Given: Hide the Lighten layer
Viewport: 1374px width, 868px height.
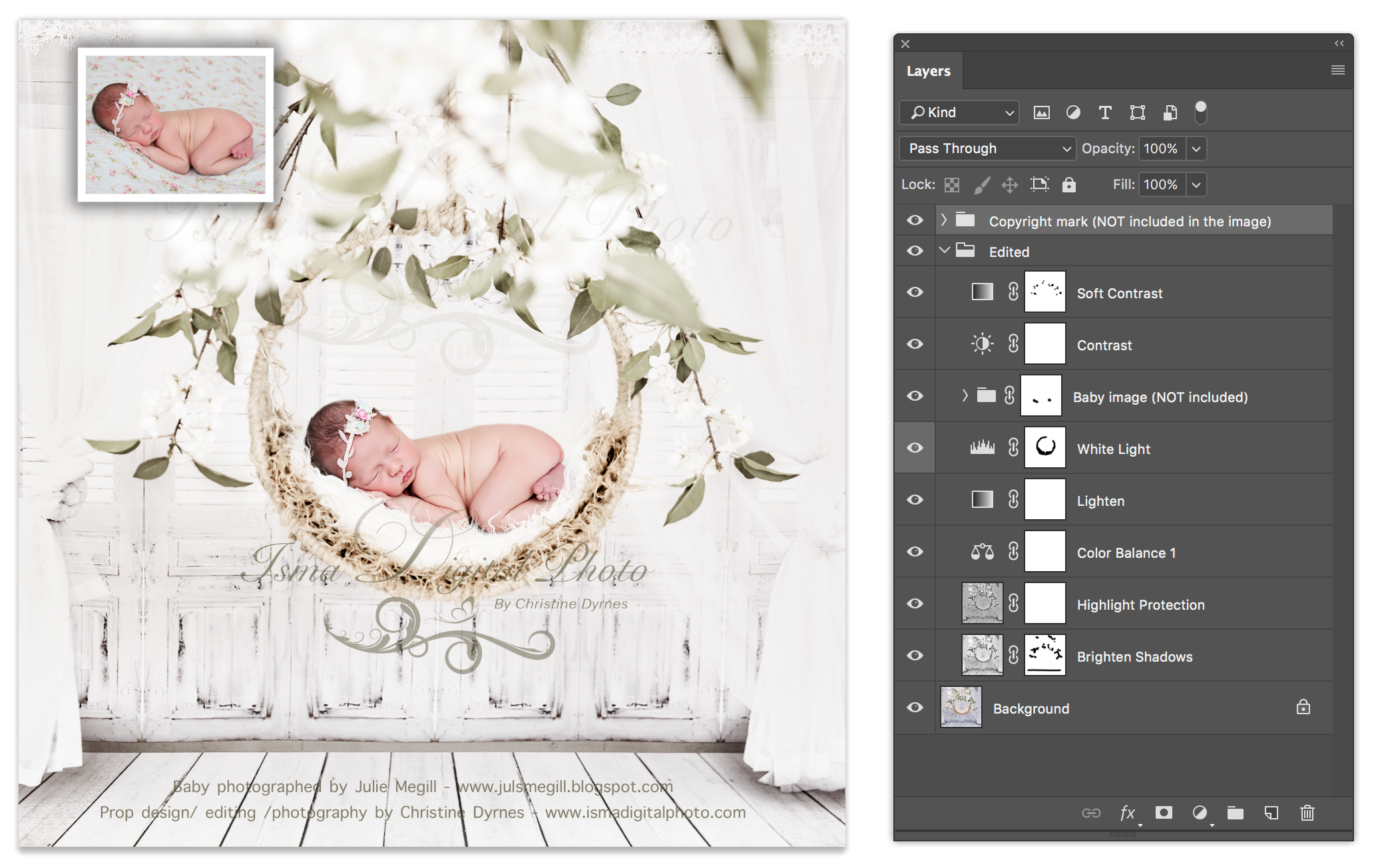Looking at the screenshot, I should tap(915, 500).
